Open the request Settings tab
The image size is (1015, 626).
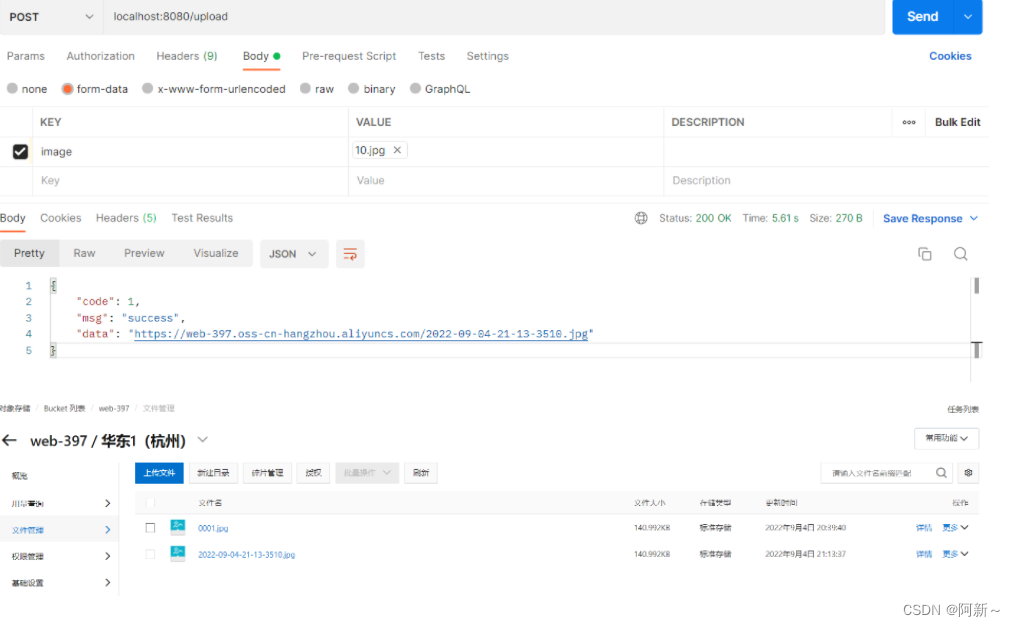coord(487,56)
